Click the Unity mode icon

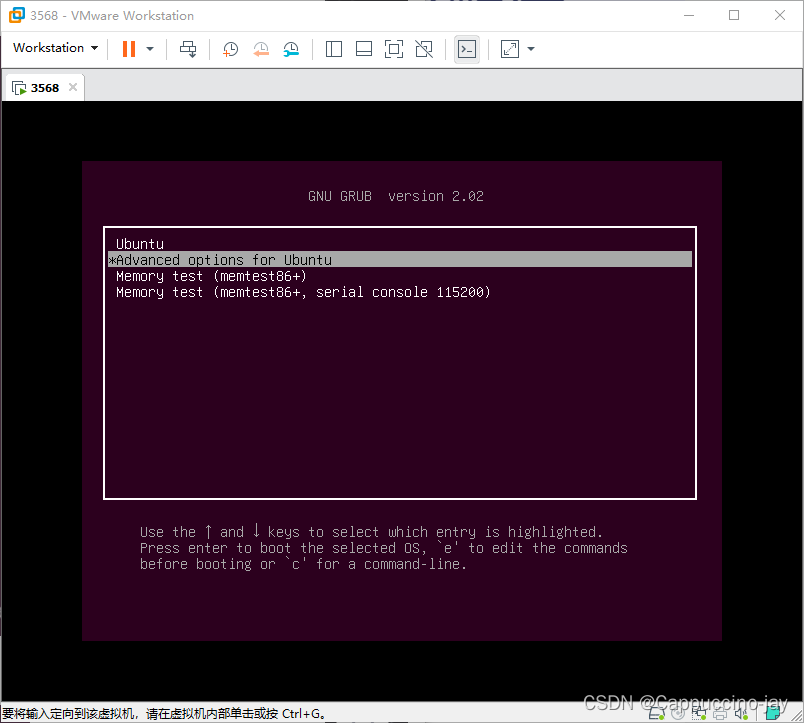[424, 49]
